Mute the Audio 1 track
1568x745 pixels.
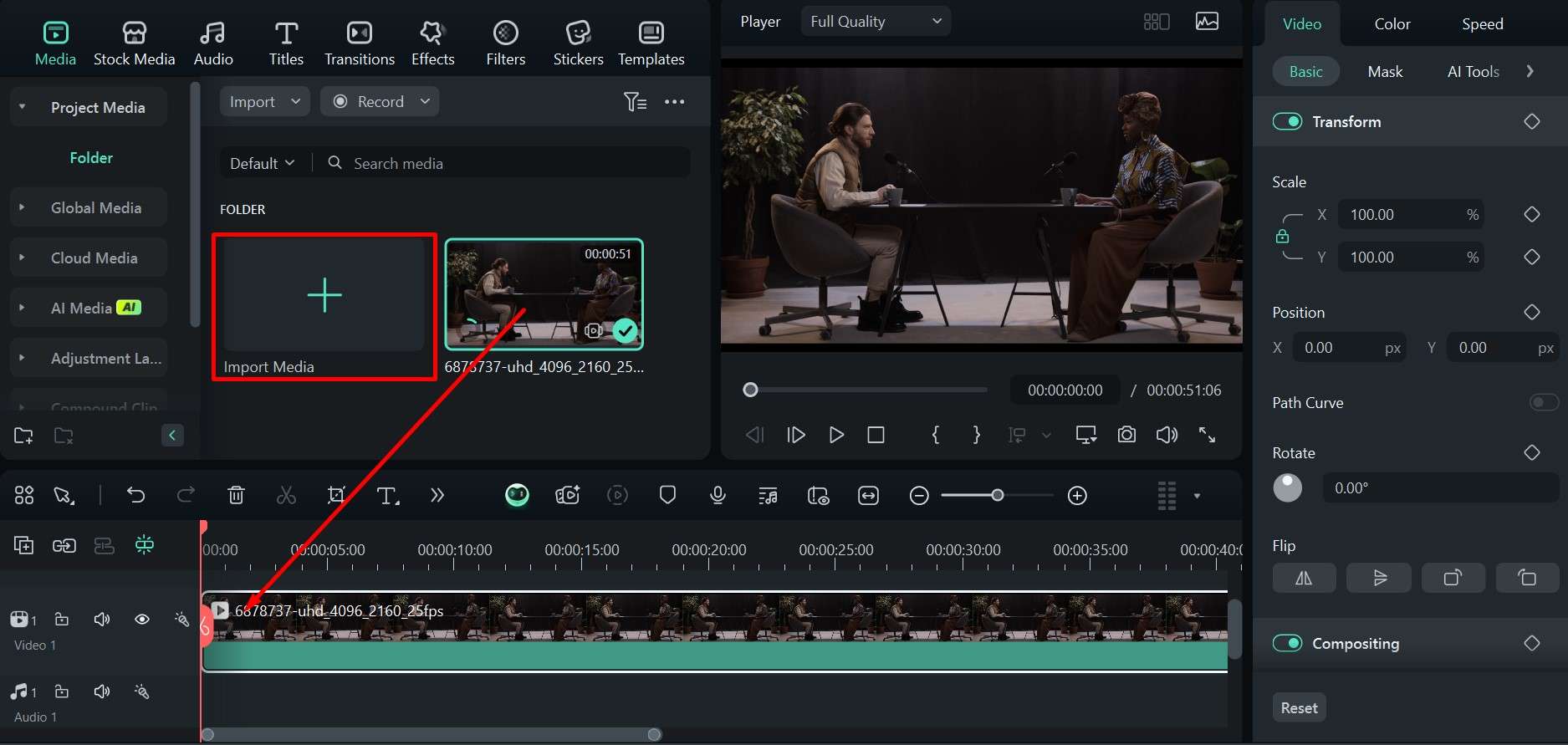pyautogui.click(x=102, y=691)
